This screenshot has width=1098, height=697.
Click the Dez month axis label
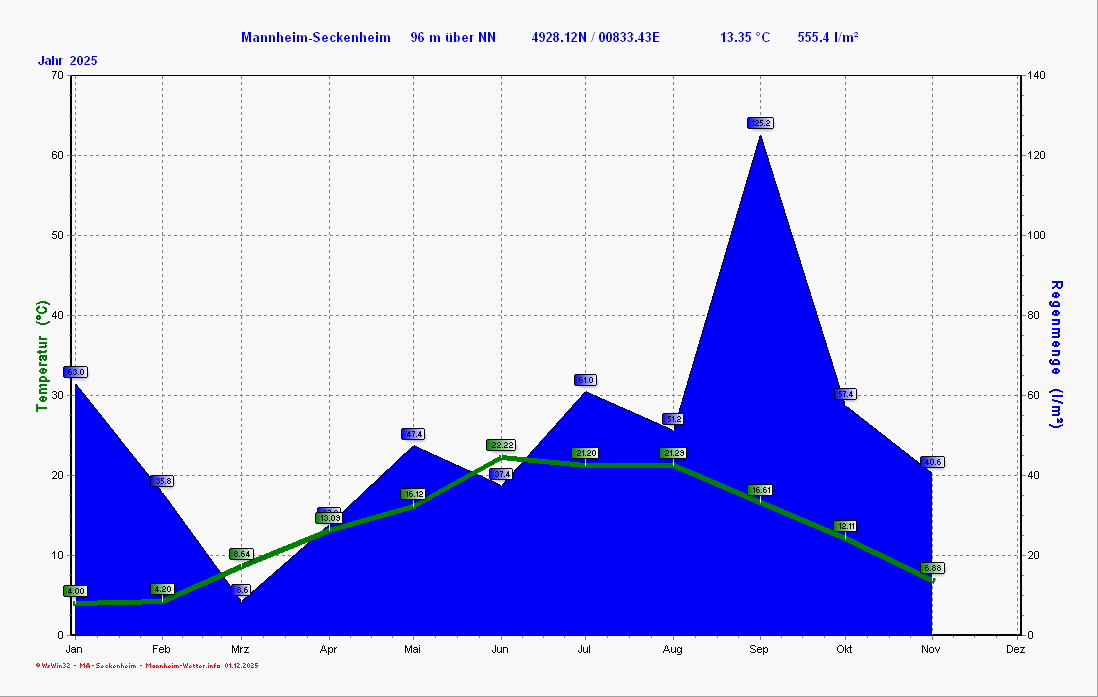click(x=1018, y=649)
